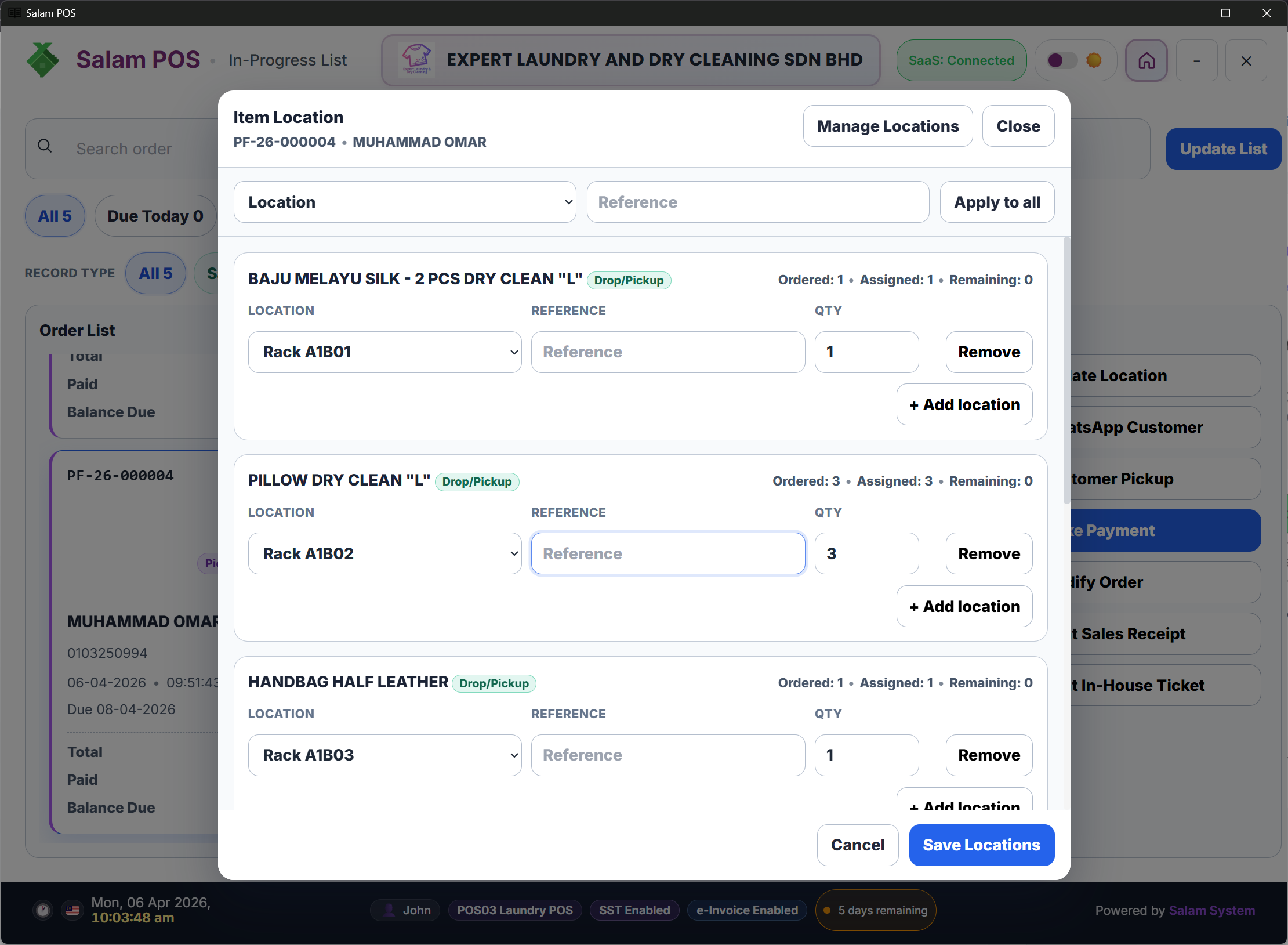Screen dimensions: 1288x945
Task: Click the Drop/Pickup tag on Pillow Dry Clean
Action: point(477,481)
